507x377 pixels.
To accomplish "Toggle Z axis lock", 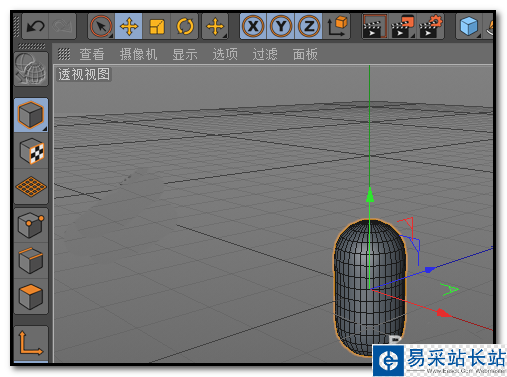I will pos(309,26).
